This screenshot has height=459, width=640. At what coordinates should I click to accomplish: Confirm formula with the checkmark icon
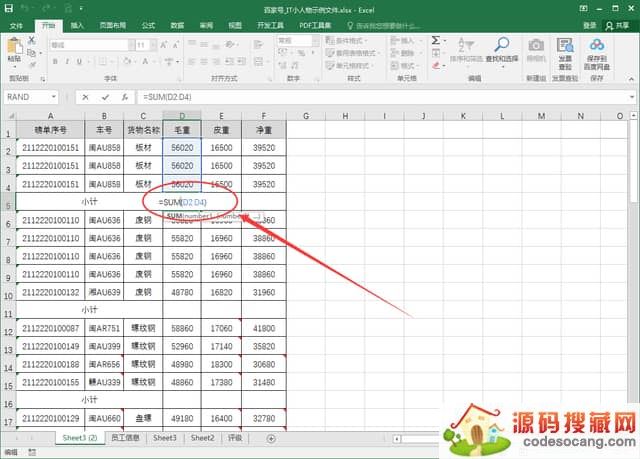pos(105,97)
